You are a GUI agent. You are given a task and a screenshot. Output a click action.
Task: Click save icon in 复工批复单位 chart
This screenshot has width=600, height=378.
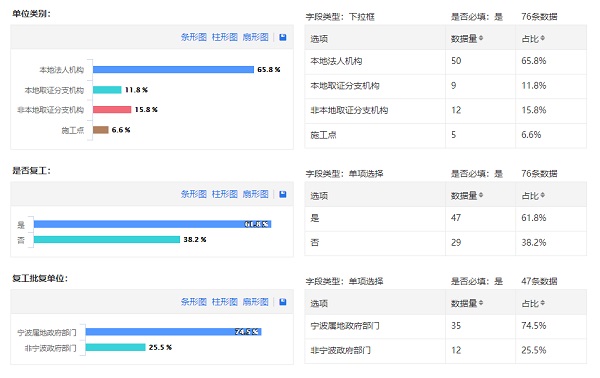click(x=283, y=302)
